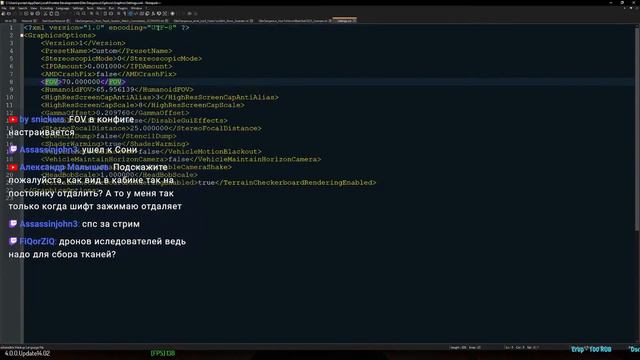Viewport: 640px width, 360px height.
Task: Click the Paste toolbar icon
Action: click(x=57, y=13)
